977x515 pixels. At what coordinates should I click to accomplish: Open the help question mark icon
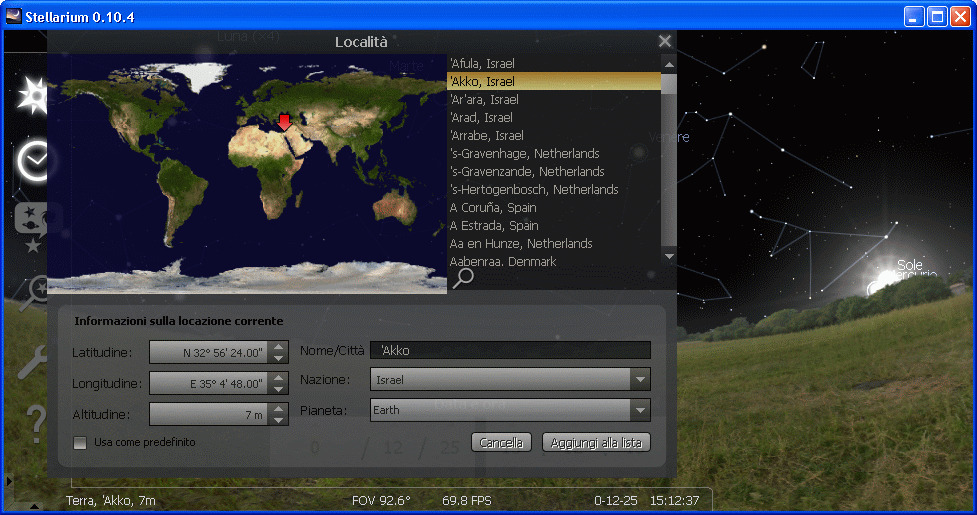tap(36, 423)
